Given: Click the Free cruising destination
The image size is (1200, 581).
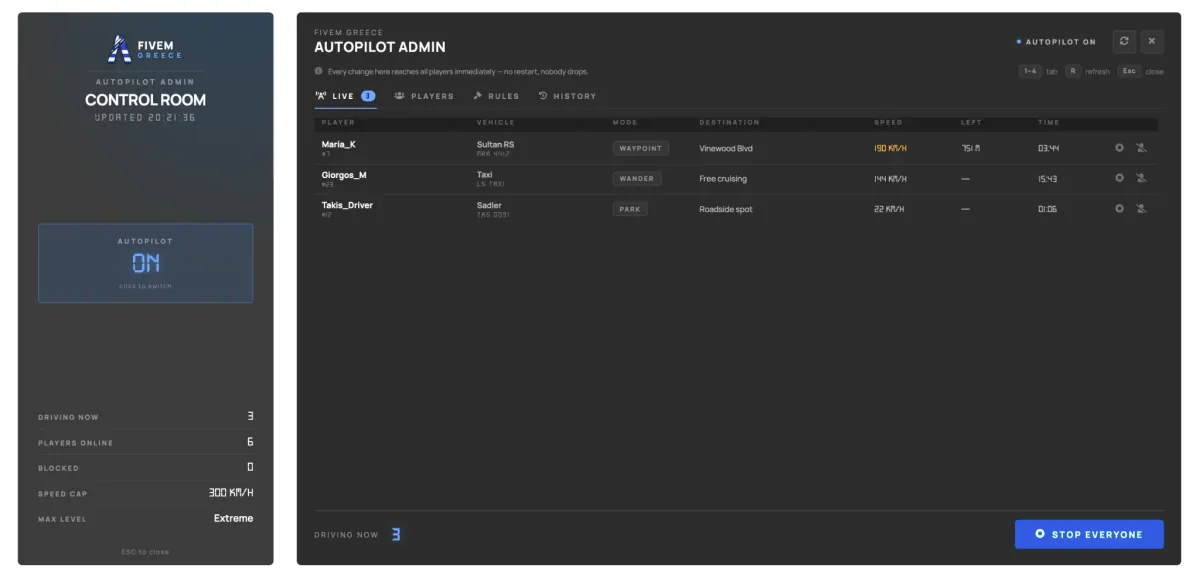Looking at the screenshot, I should coord(723,179).
